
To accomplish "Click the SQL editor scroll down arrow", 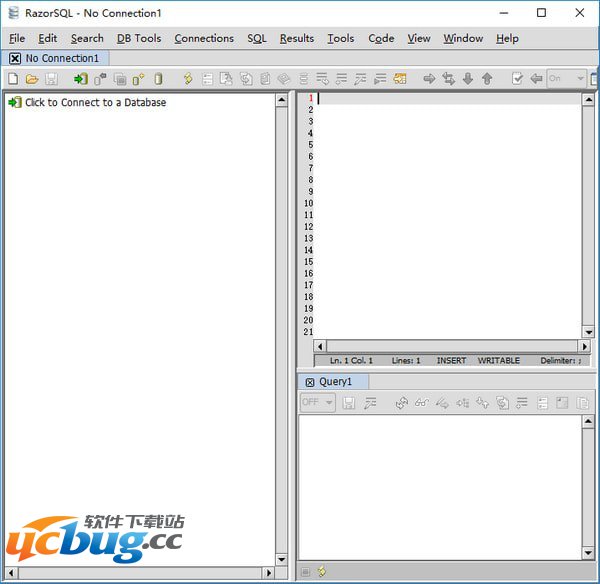I will 588,332.
